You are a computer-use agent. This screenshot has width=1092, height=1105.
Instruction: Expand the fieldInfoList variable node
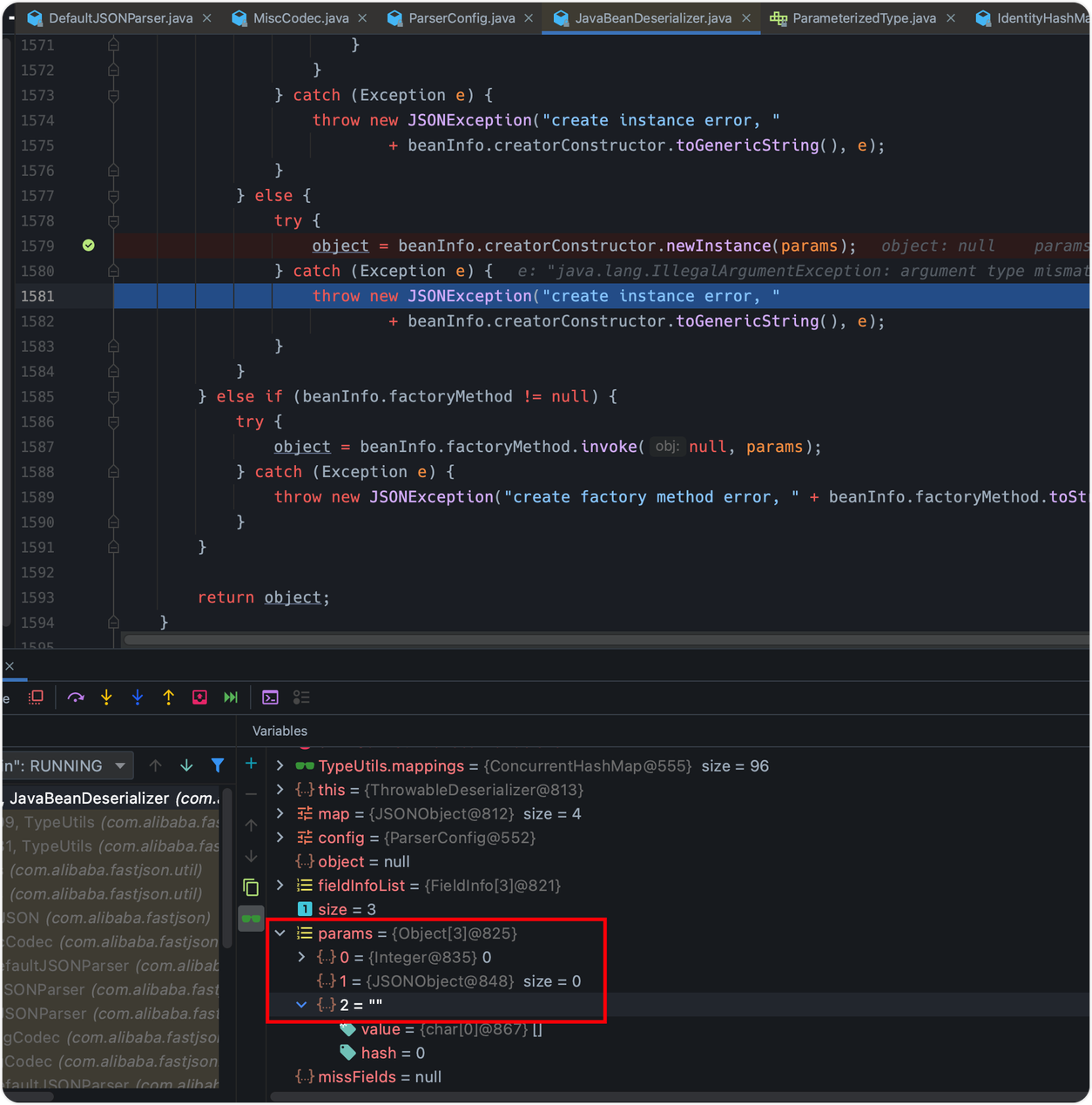point(280,886)
